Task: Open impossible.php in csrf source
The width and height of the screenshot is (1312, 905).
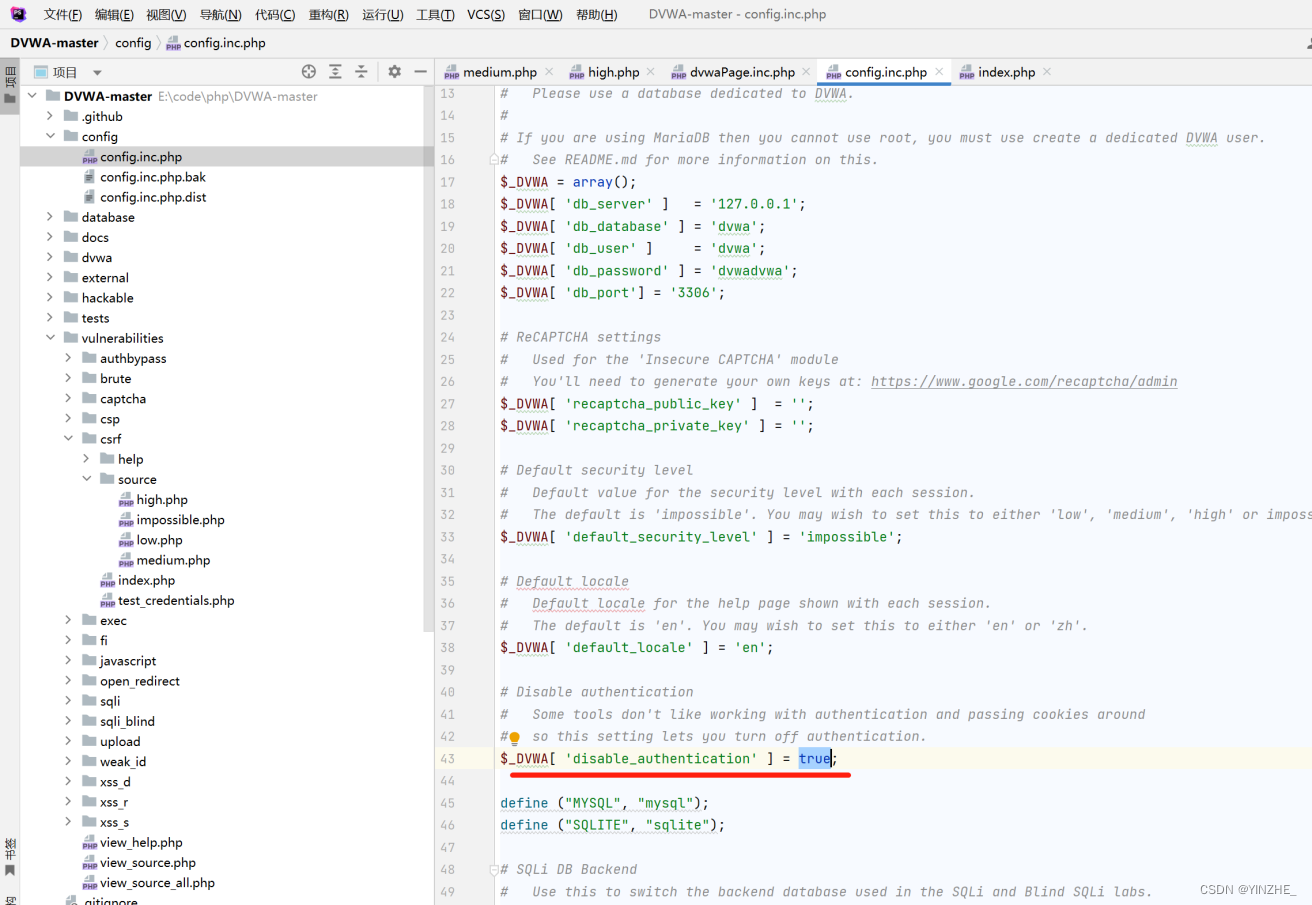Action: tap(180, 520)
